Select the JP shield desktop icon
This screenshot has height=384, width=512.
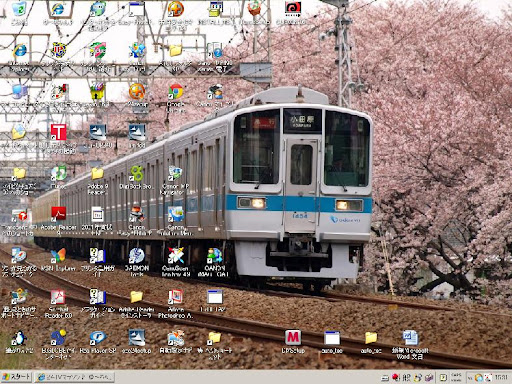click(x=58, y=50)
